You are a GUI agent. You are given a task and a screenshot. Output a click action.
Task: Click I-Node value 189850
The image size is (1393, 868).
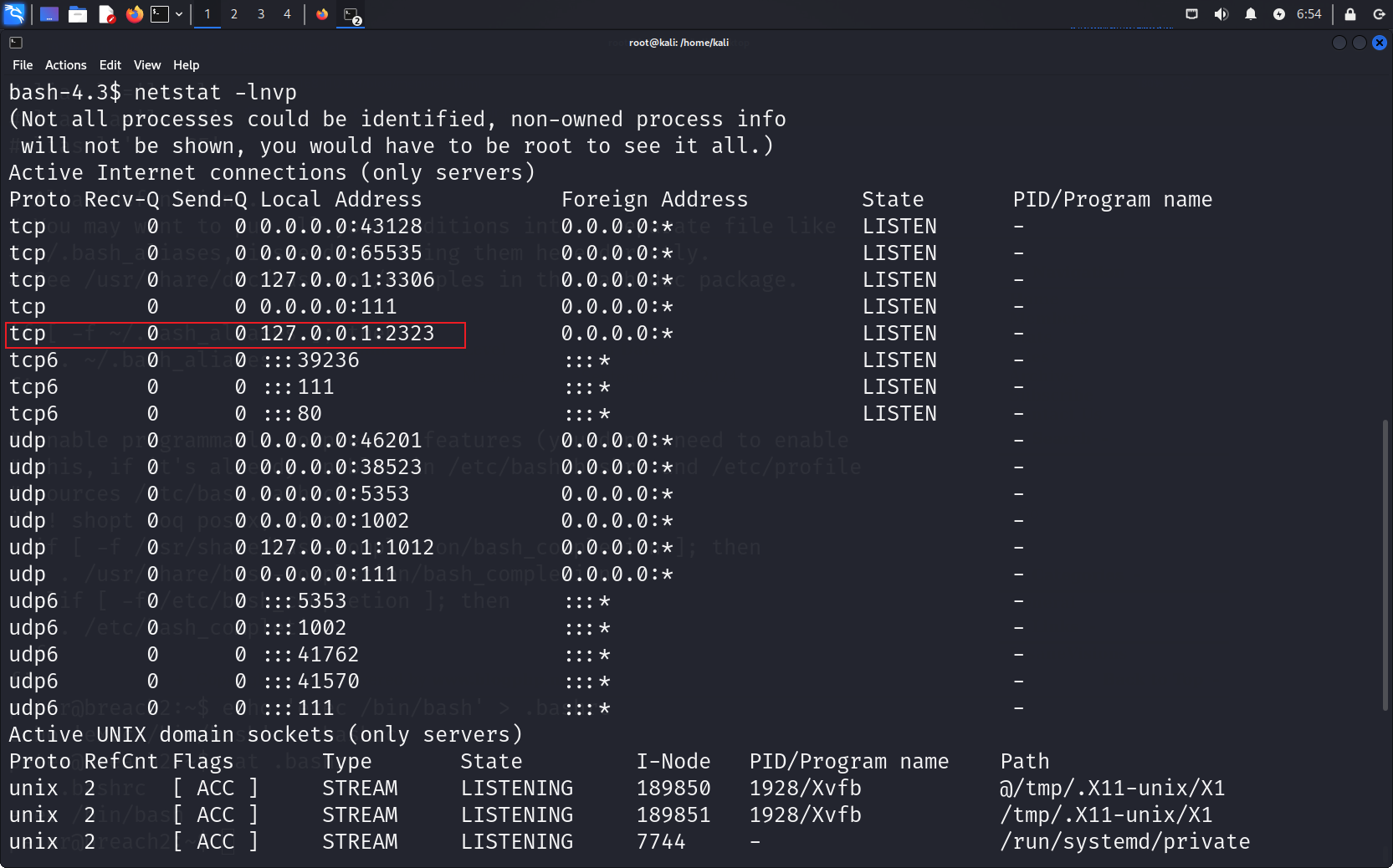673,789
